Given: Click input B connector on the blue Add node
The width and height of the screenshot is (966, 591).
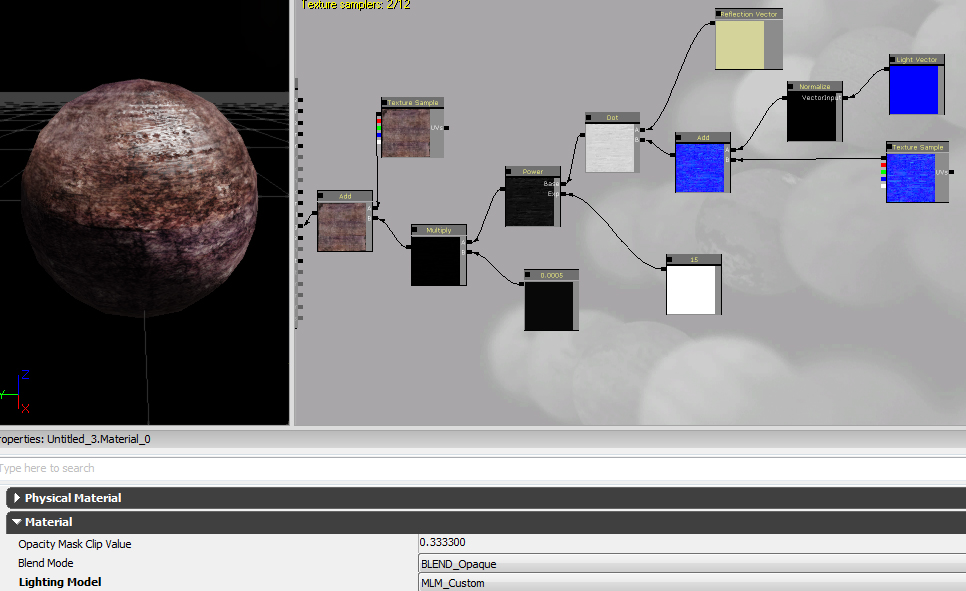Looking at the screenshot, I should point(733,160).
